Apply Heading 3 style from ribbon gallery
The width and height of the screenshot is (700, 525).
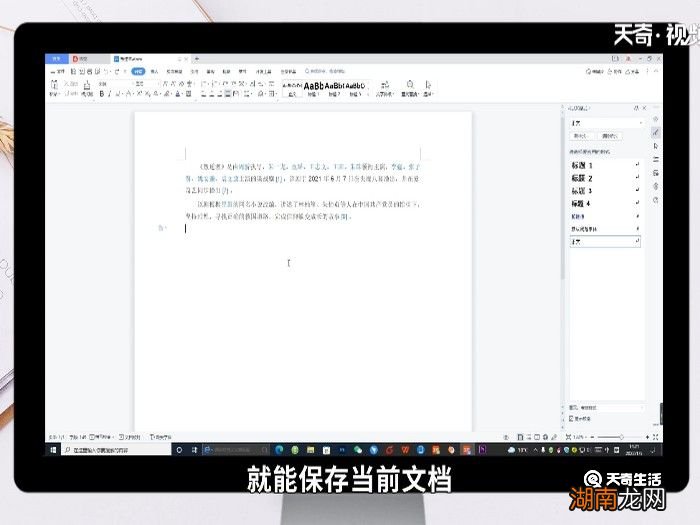point(355,88)
